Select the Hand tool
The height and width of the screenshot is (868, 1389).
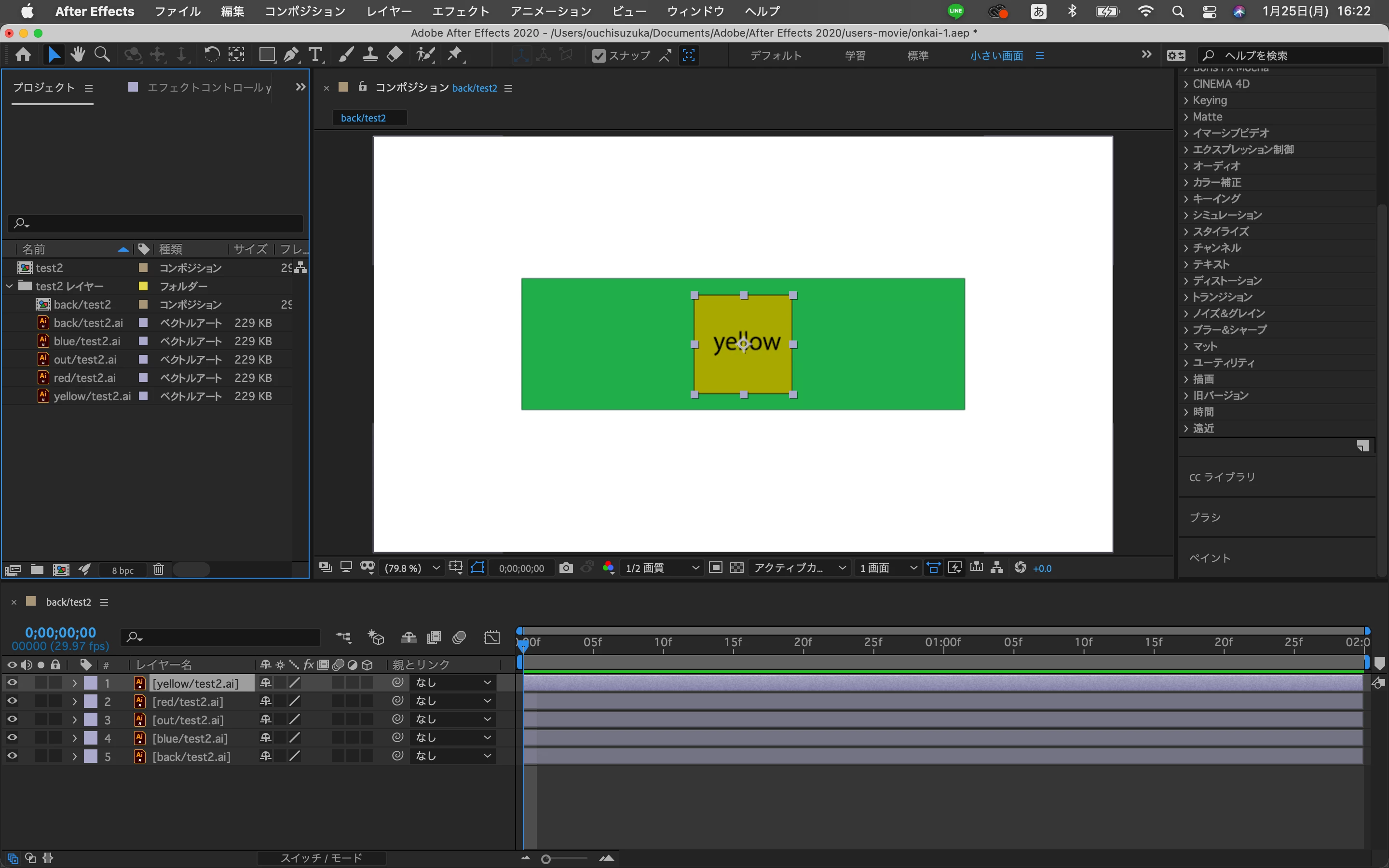click(x=78, y=55)
